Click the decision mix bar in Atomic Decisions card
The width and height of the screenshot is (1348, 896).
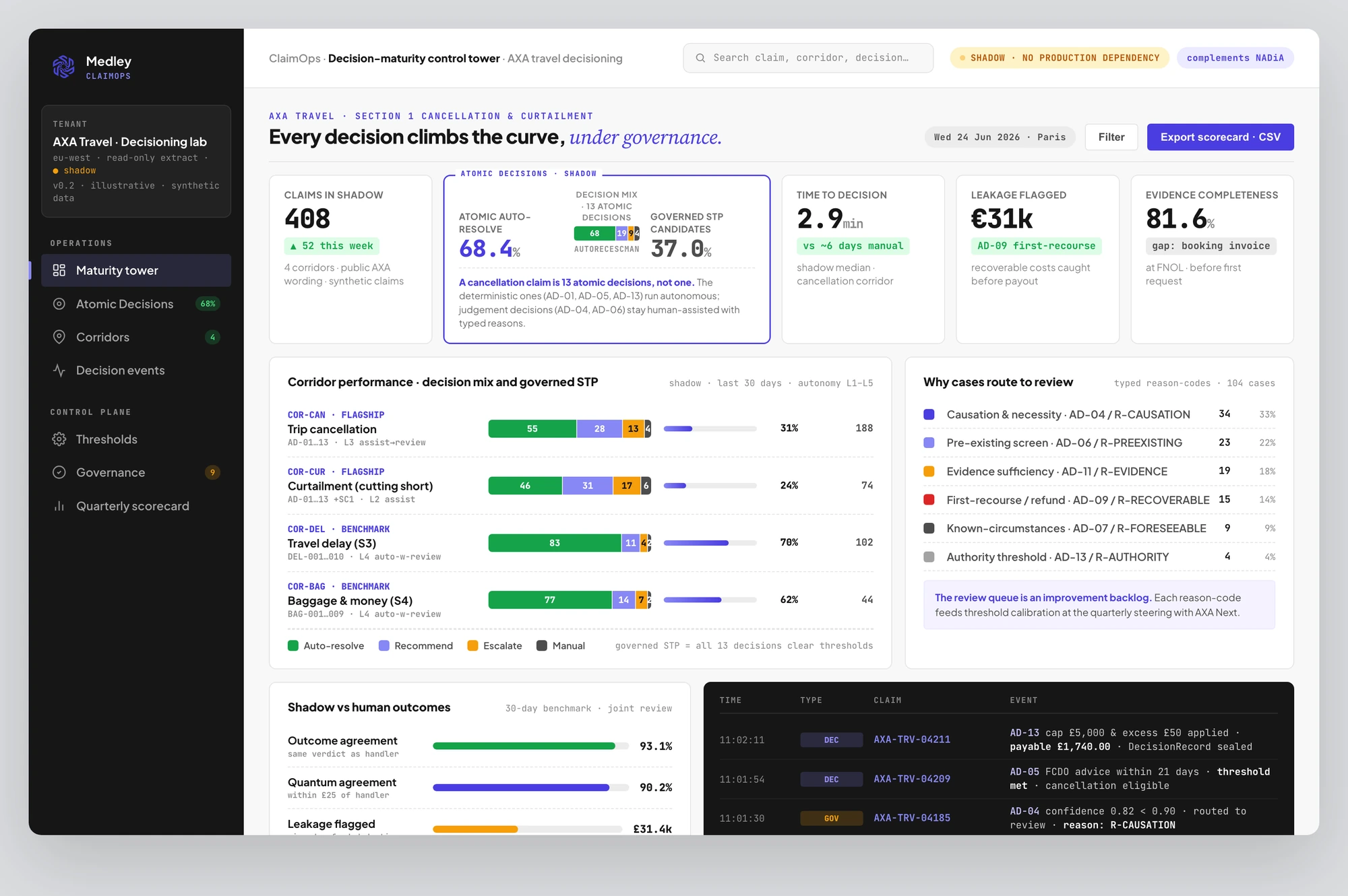607,233
